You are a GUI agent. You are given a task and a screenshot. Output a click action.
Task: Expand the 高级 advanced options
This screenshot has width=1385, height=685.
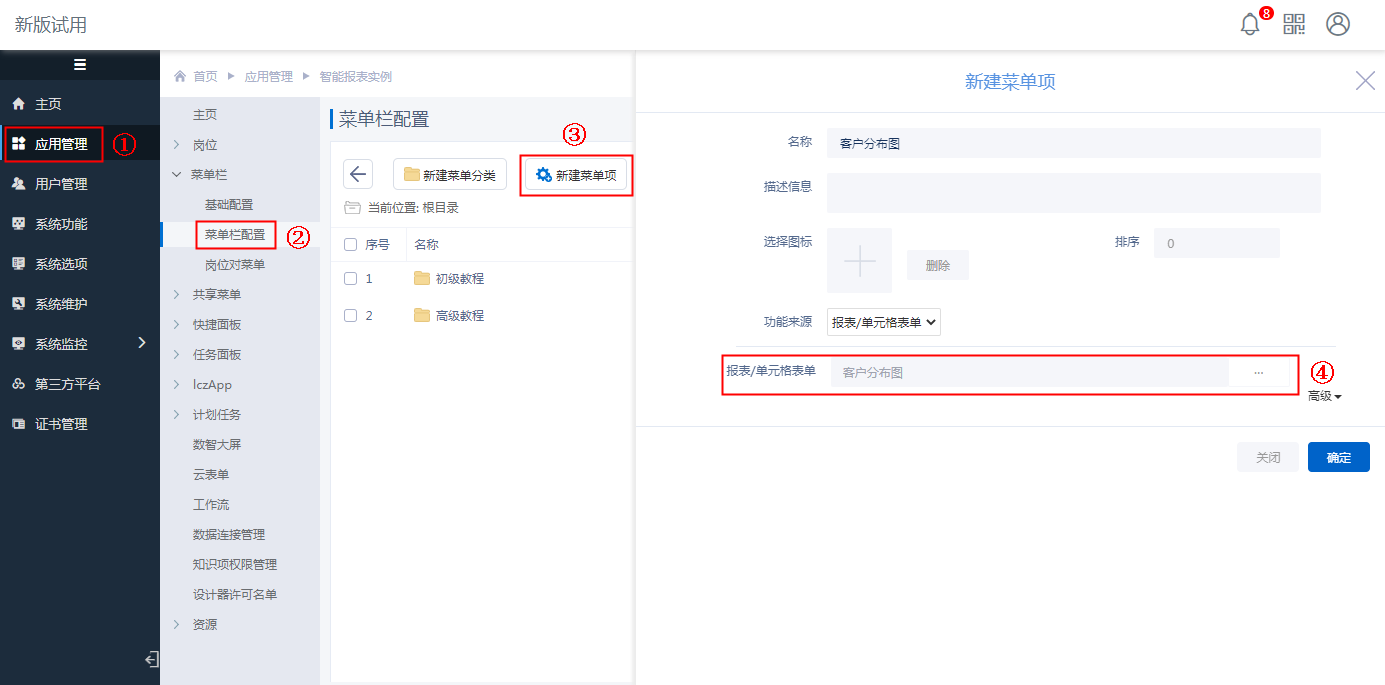pyautogui.click(x=1325, y=396)
